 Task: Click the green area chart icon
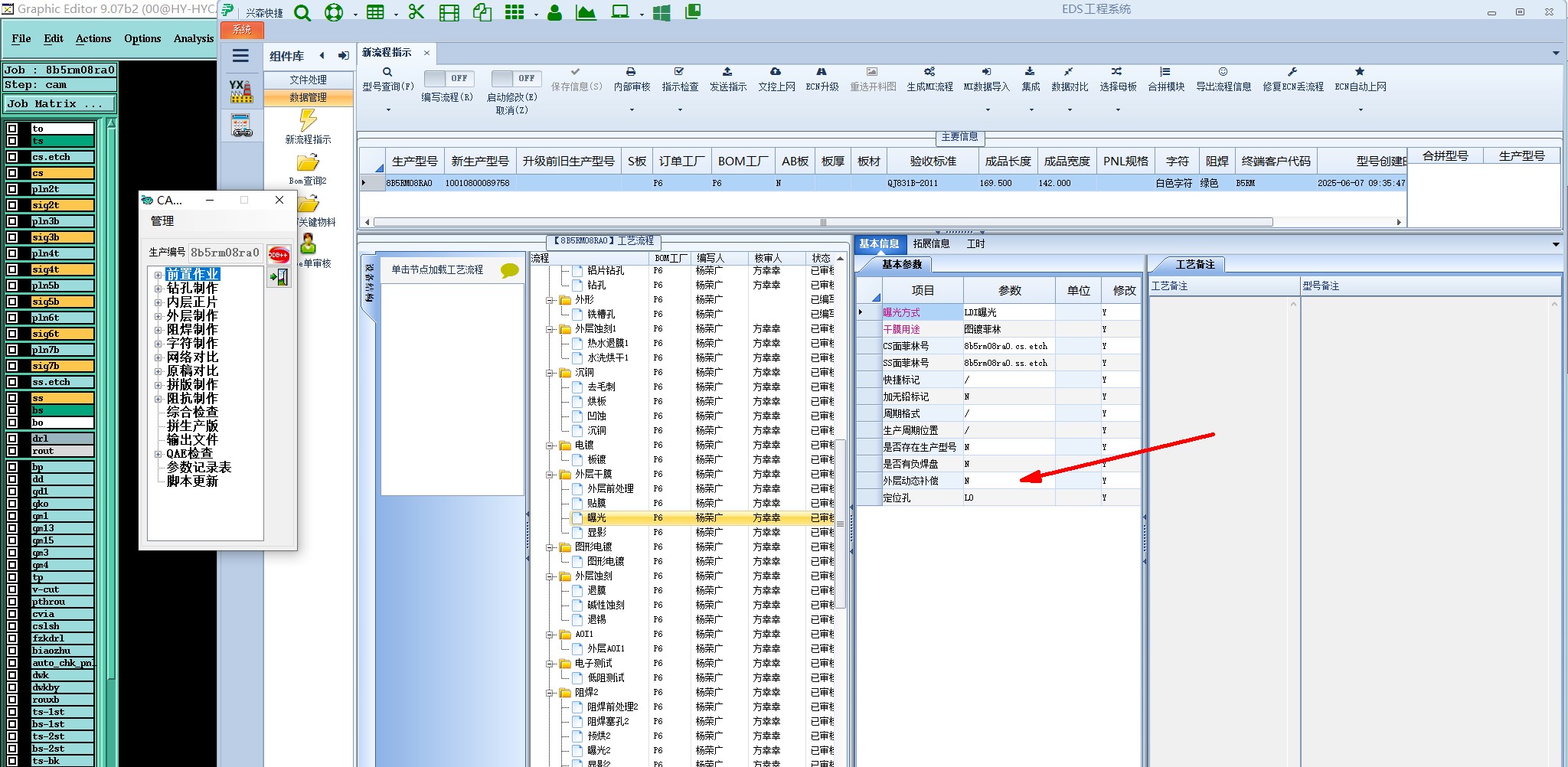tap(586, 12)
